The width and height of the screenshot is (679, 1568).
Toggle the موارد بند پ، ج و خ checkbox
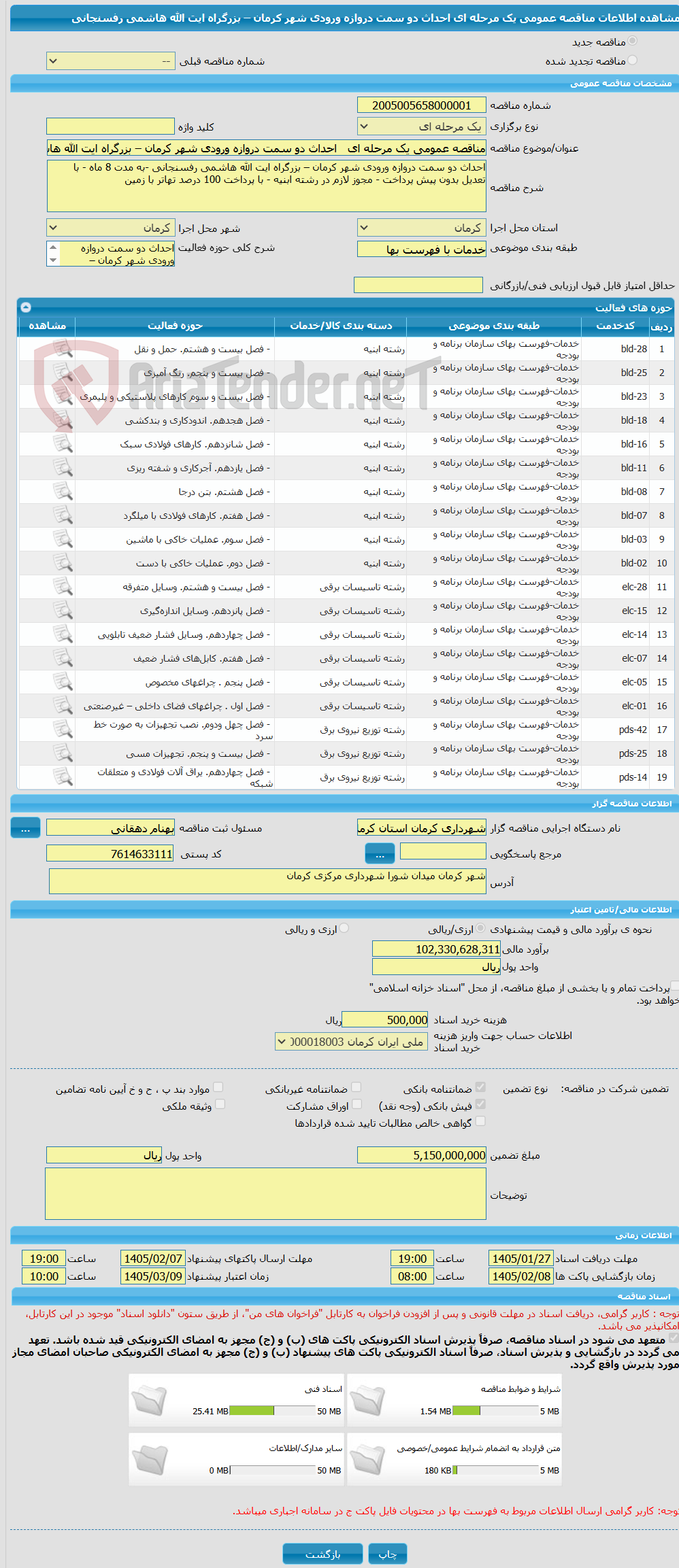[219, 1088]
